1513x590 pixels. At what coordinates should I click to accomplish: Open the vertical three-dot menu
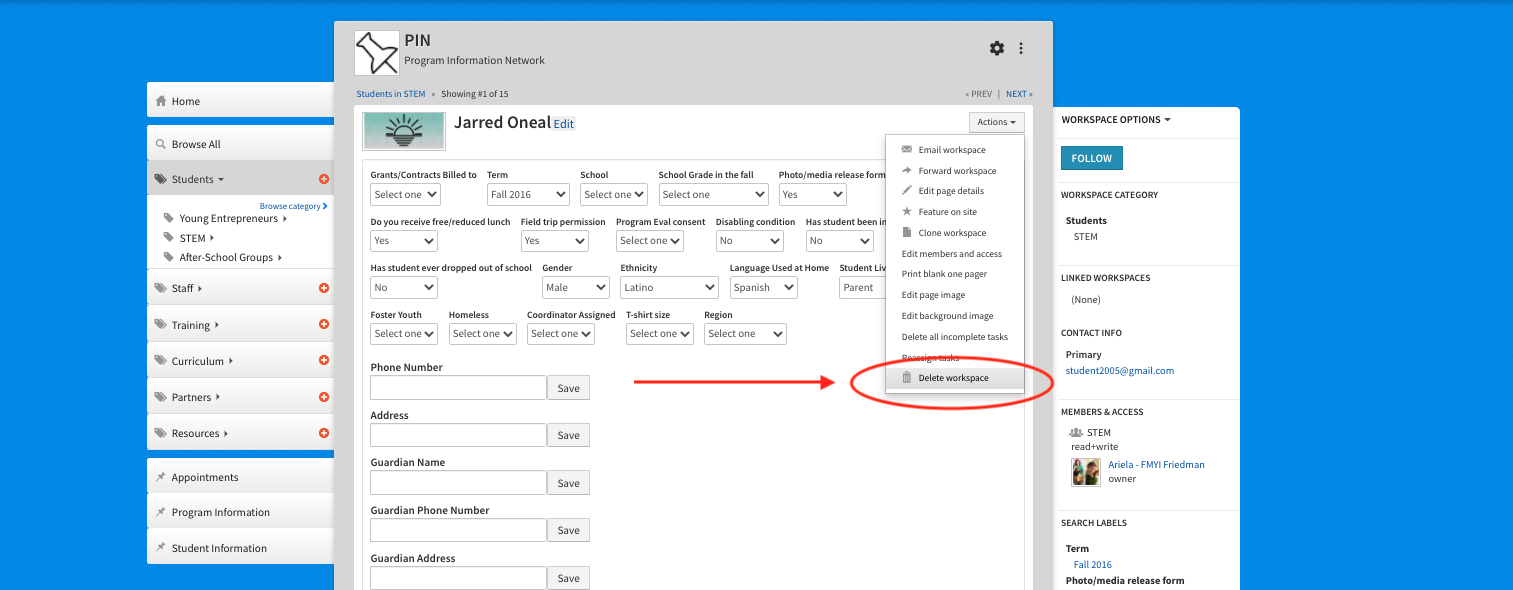[x=1021, y=48]
